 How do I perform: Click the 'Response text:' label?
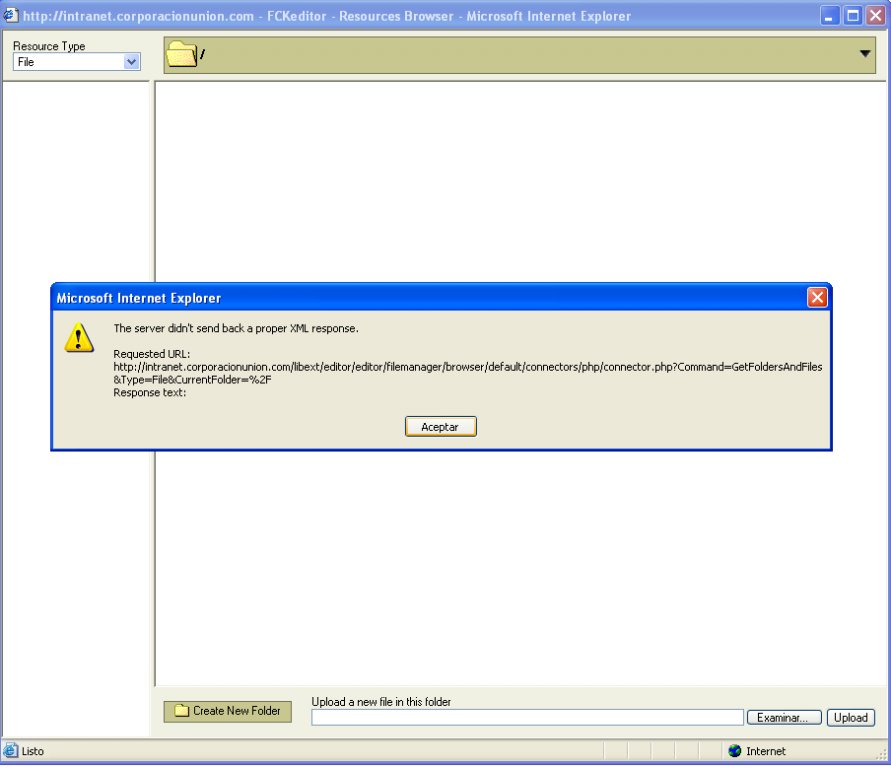tap(149, 393)
